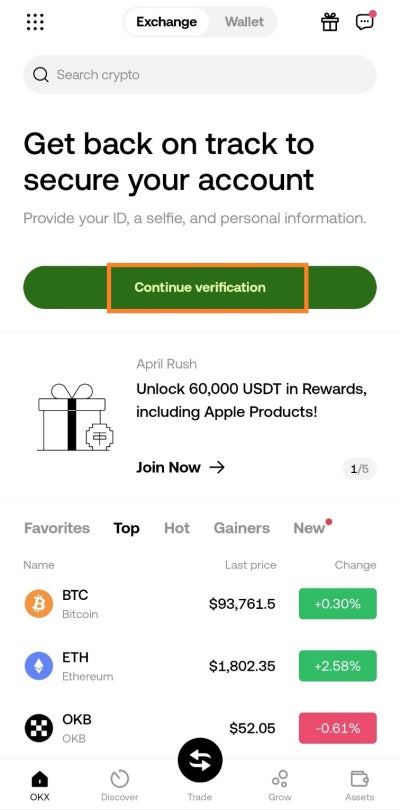Switch to the Wallet toggle
The width and height of the screenshot is (400, 810).
coord(244,22)
